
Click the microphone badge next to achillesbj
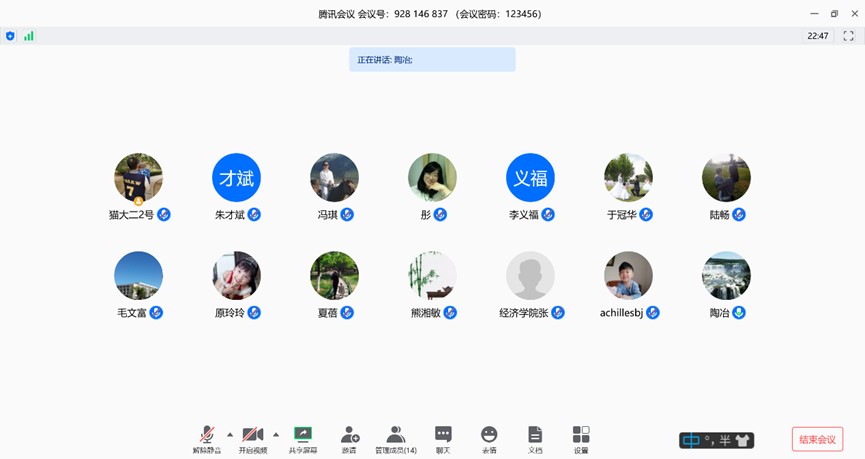[x=653, y=313]
